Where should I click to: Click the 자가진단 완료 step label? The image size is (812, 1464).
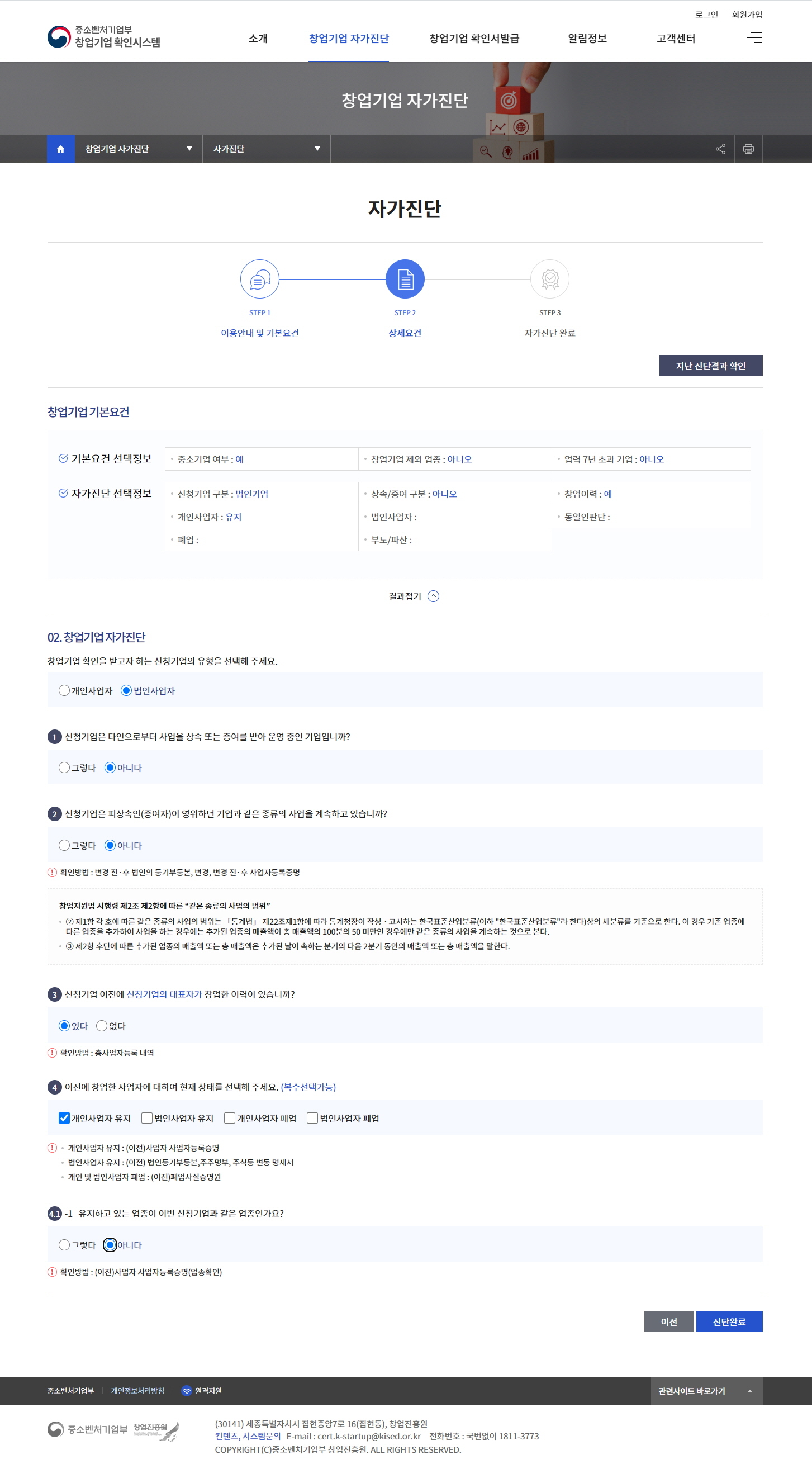click(550, 333)
